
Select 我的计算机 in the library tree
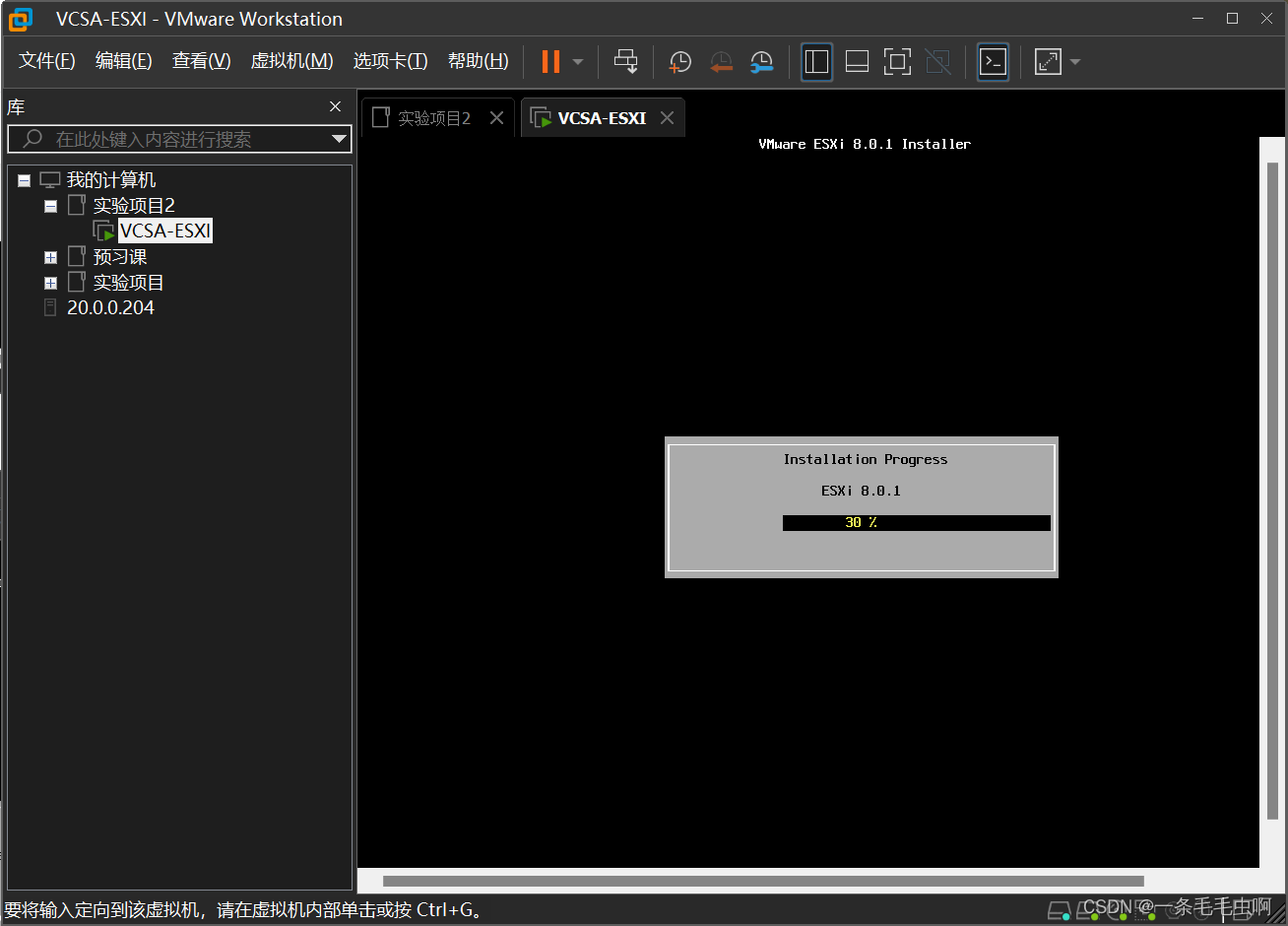(111, 180)
